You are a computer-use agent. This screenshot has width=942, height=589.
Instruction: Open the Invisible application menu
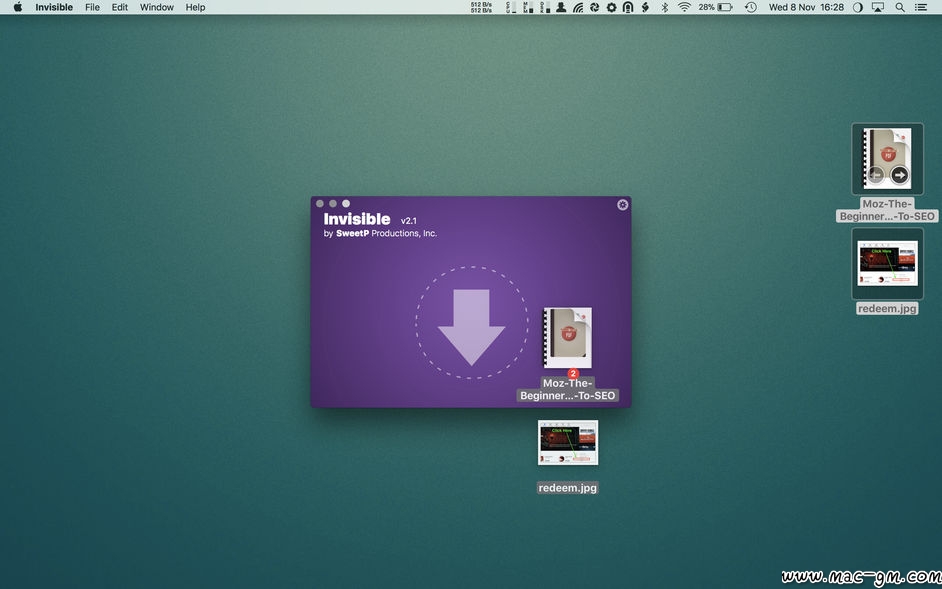point(54,7)
